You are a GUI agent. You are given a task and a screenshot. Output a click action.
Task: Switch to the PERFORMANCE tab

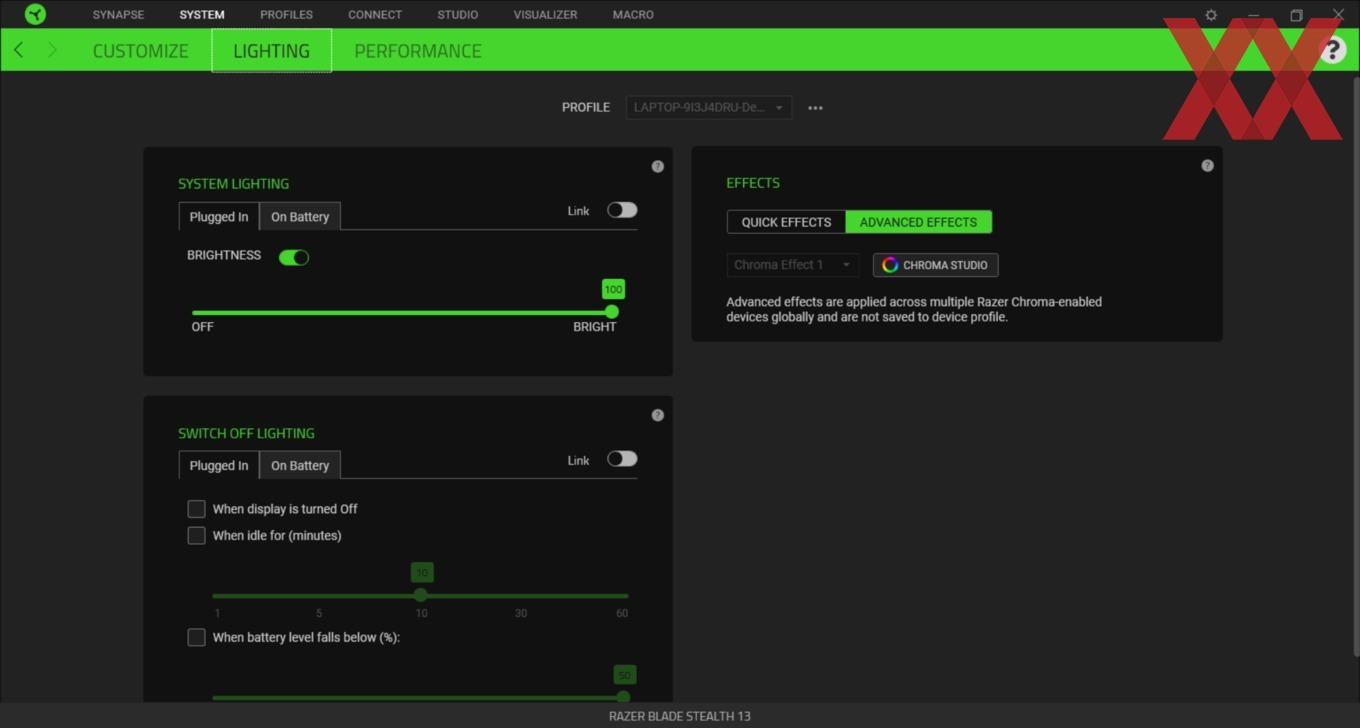pos(418,51)
